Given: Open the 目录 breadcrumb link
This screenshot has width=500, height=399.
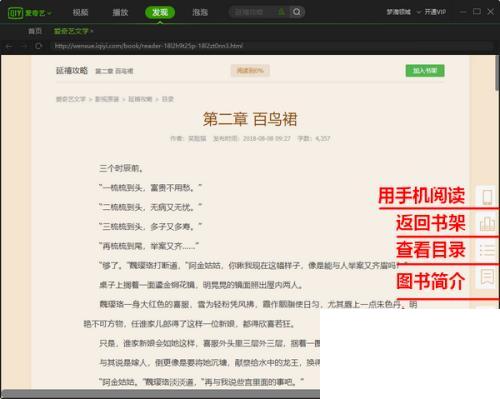Looking at the screenshot, I should click(x=168, y=99).
